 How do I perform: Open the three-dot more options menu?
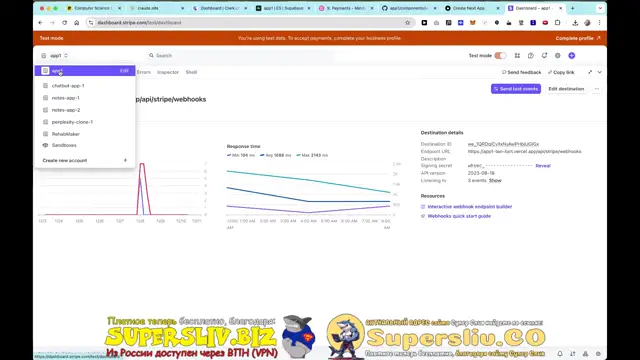597,89
